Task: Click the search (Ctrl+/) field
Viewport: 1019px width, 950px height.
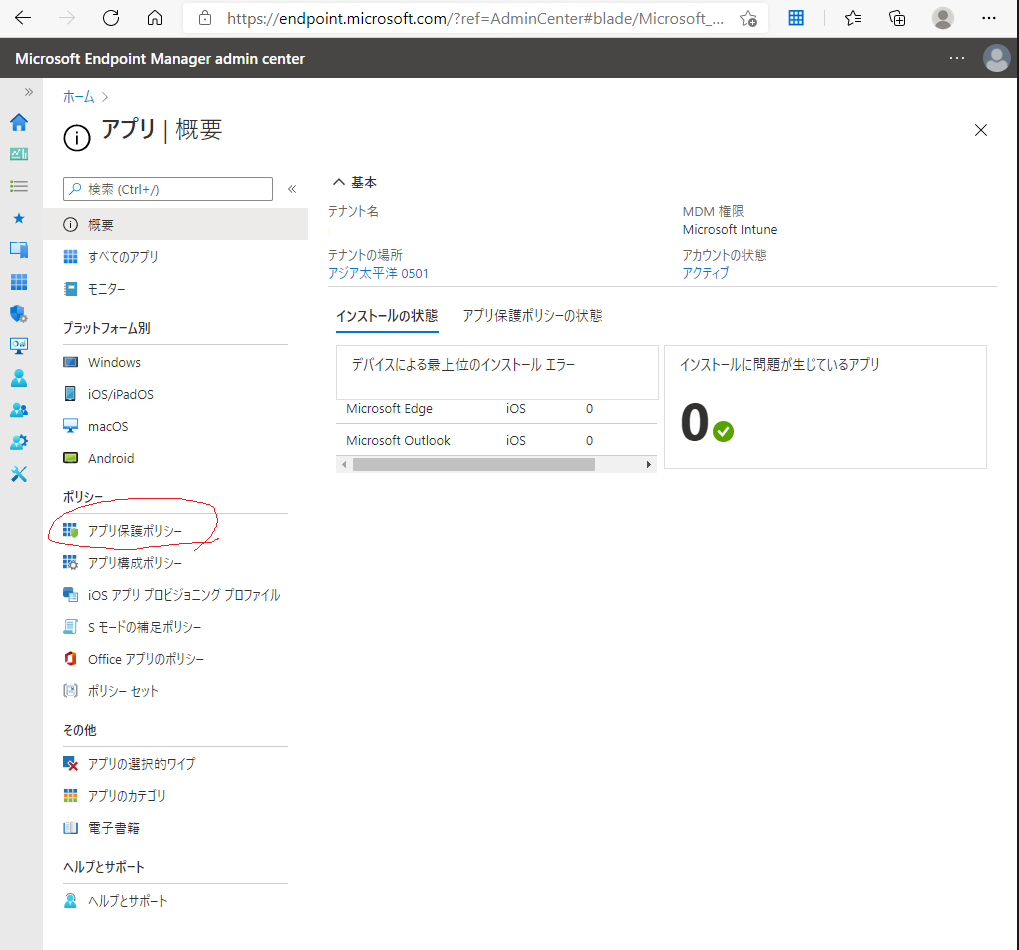Action: 168,189
